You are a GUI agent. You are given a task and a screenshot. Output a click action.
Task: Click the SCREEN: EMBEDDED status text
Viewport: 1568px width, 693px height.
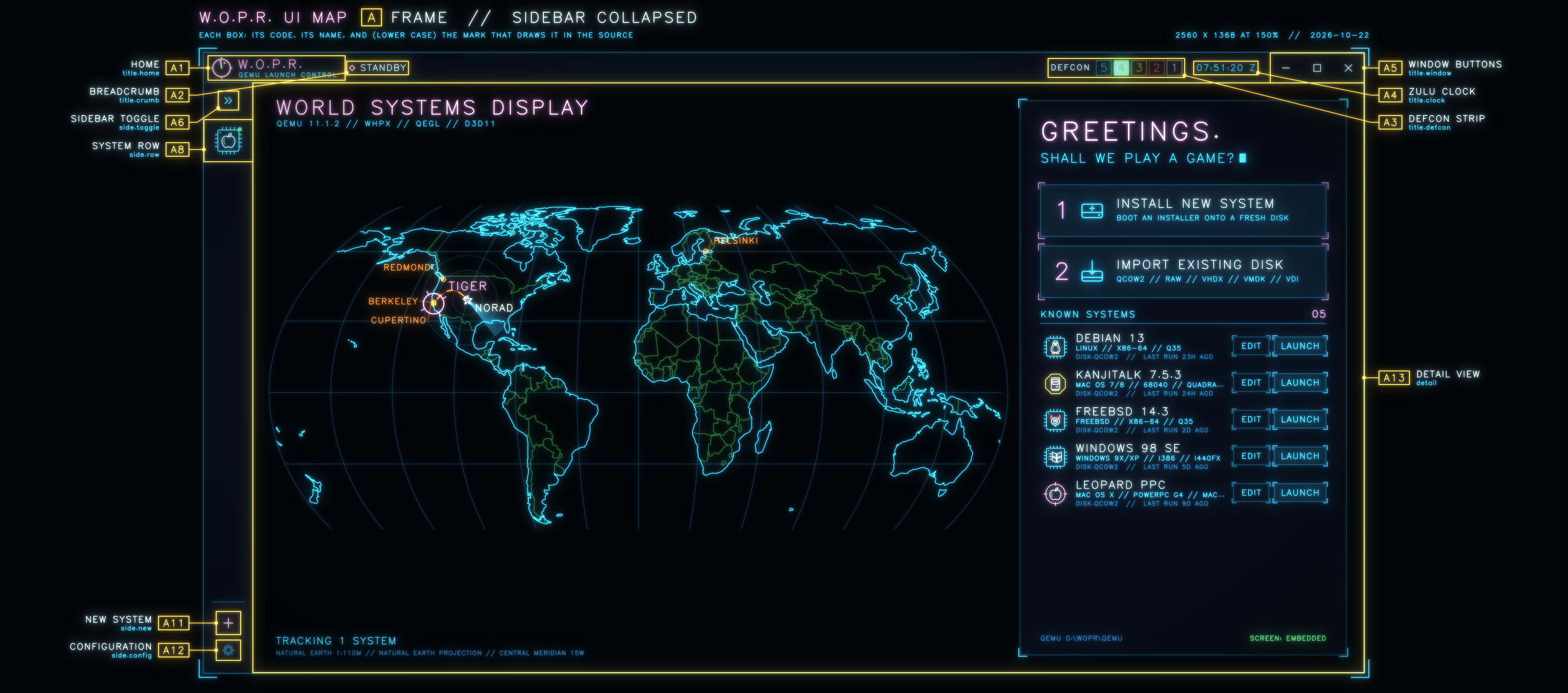1287,638
